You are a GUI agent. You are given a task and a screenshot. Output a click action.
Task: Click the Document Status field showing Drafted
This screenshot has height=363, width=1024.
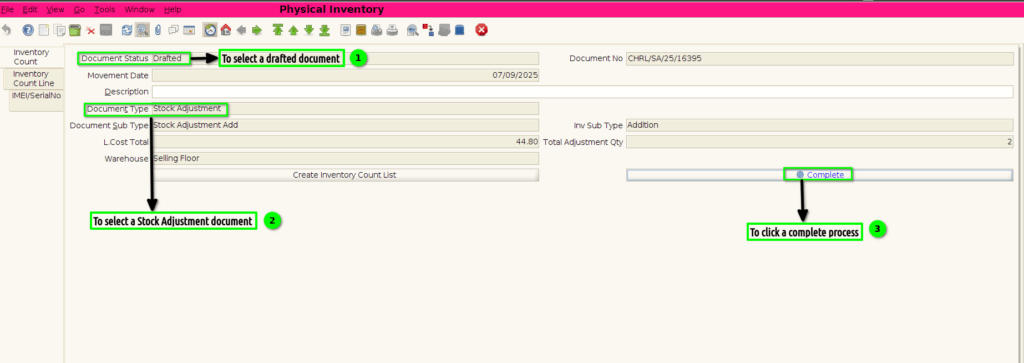(x=345, y=58)
